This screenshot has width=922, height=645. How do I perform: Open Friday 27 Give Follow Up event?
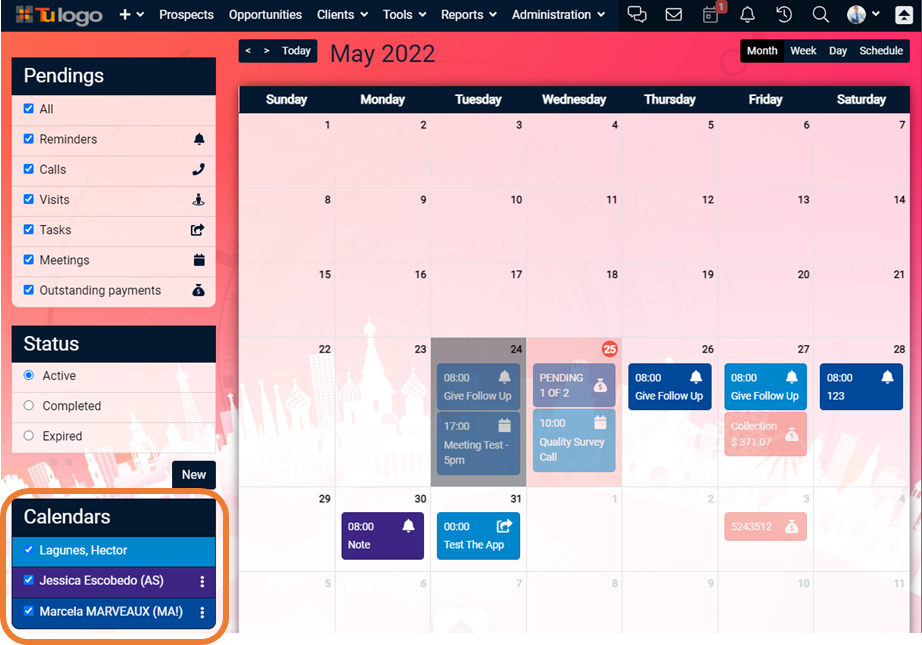click(x=765, y=386)
